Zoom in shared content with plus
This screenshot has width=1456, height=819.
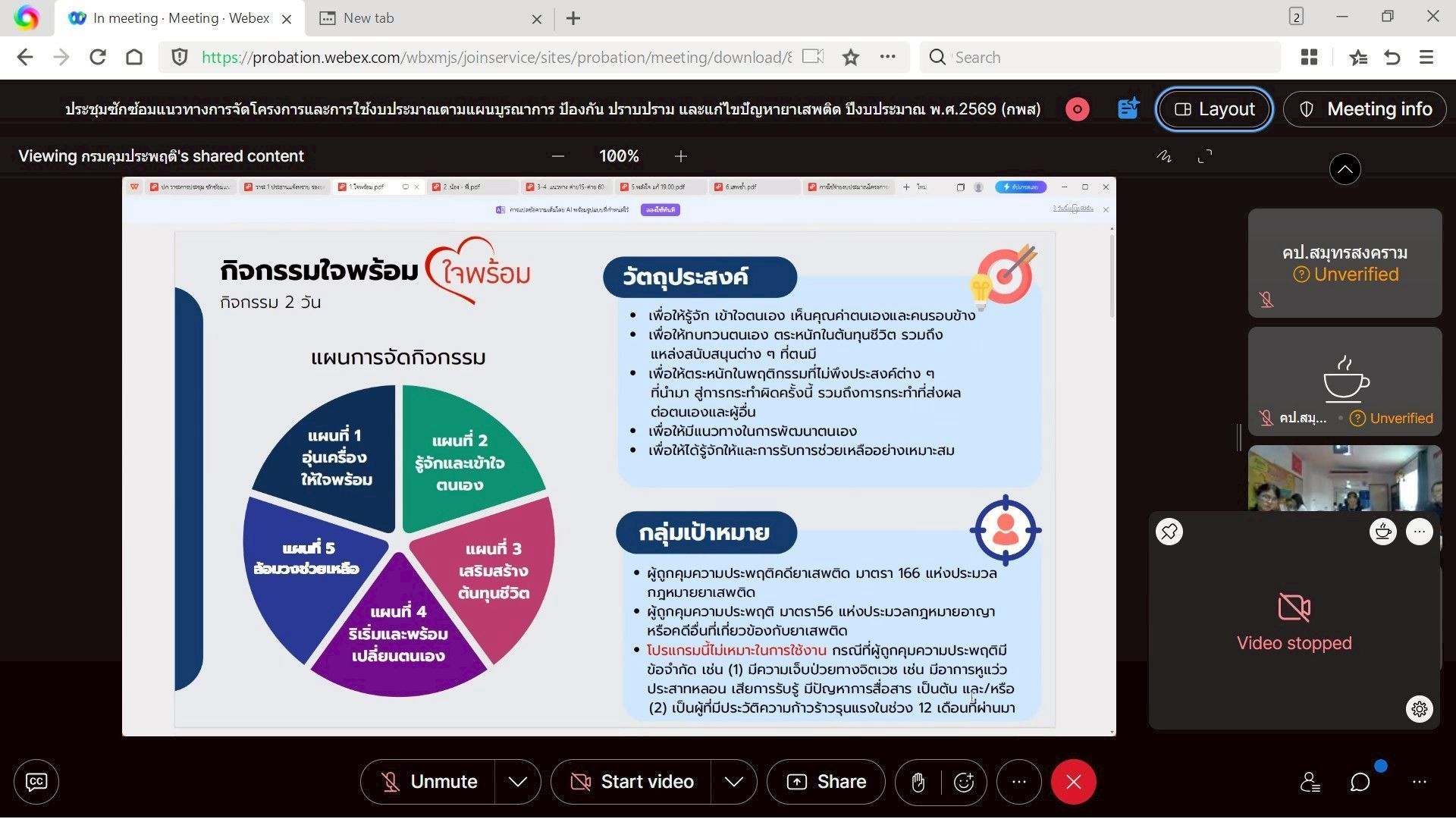coord(681,156)
